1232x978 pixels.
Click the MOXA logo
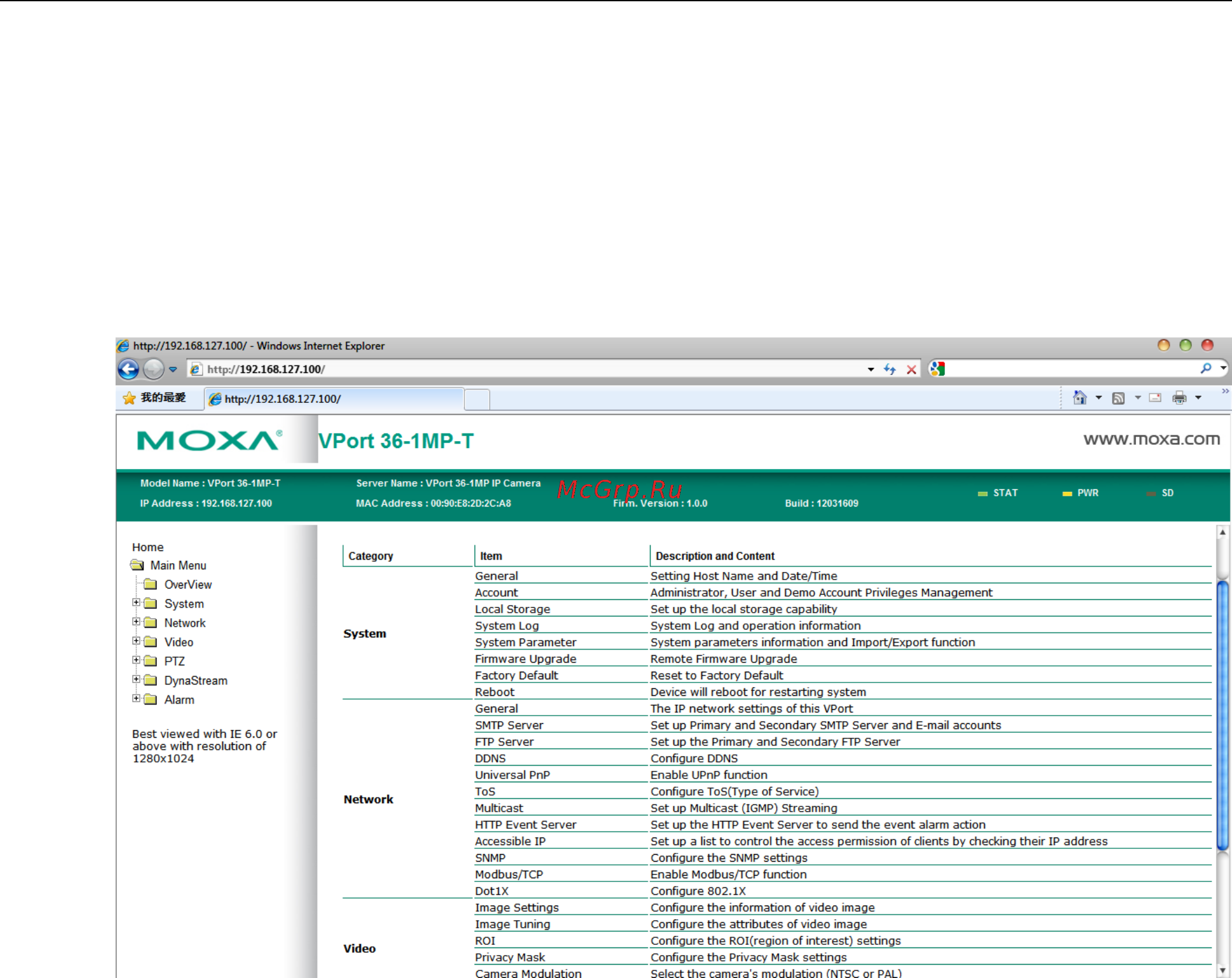(x=210, y=440)
